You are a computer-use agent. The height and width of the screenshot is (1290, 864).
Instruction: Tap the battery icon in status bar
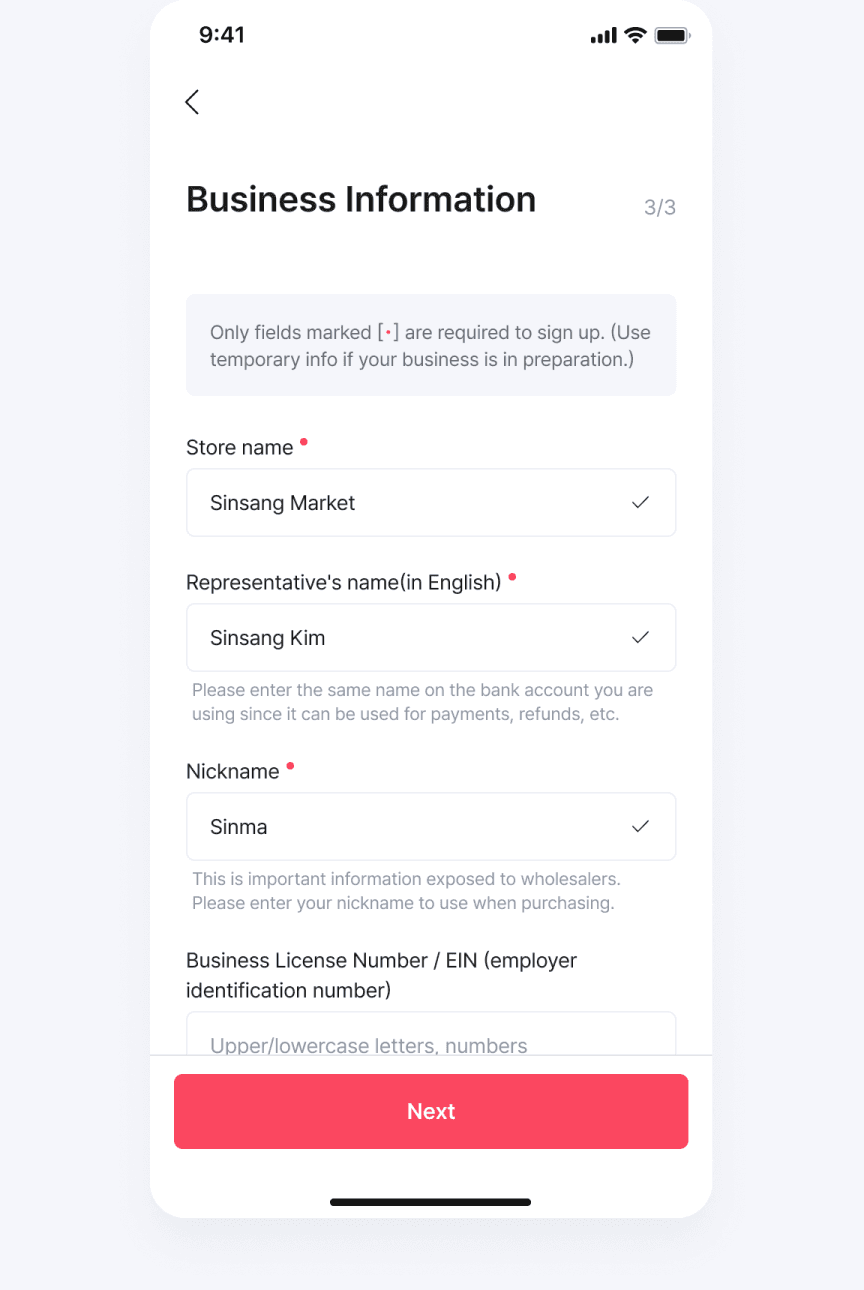pyautogui.click(x=672, y=36)
